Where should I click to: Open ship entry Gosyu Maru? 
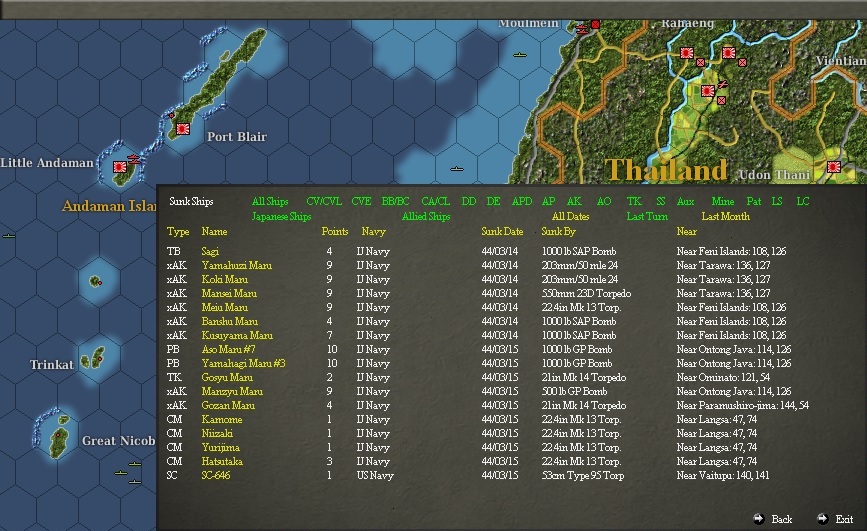[227, 377]
